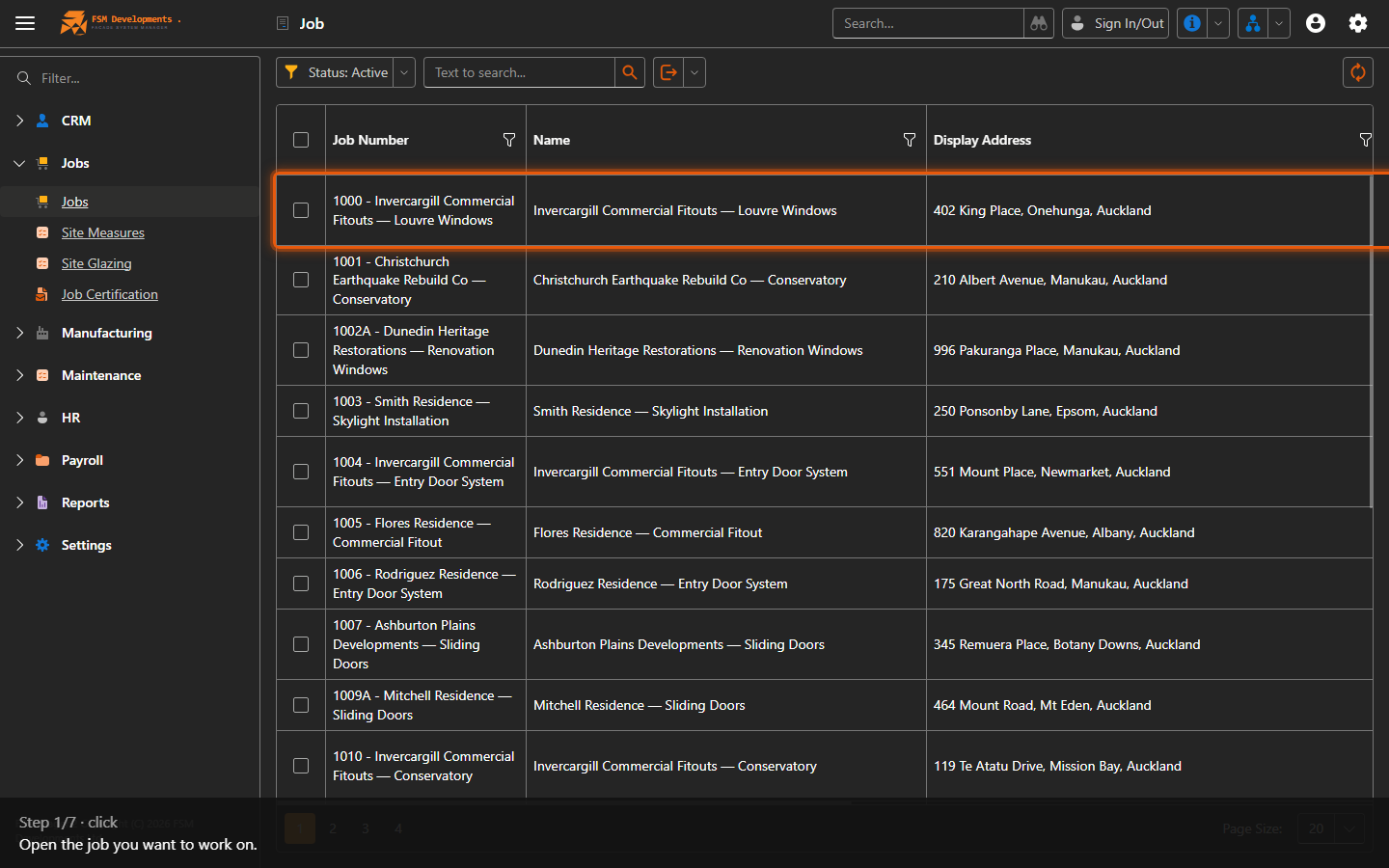Open the Jobs link in sidebar

[x=74, y=202]
